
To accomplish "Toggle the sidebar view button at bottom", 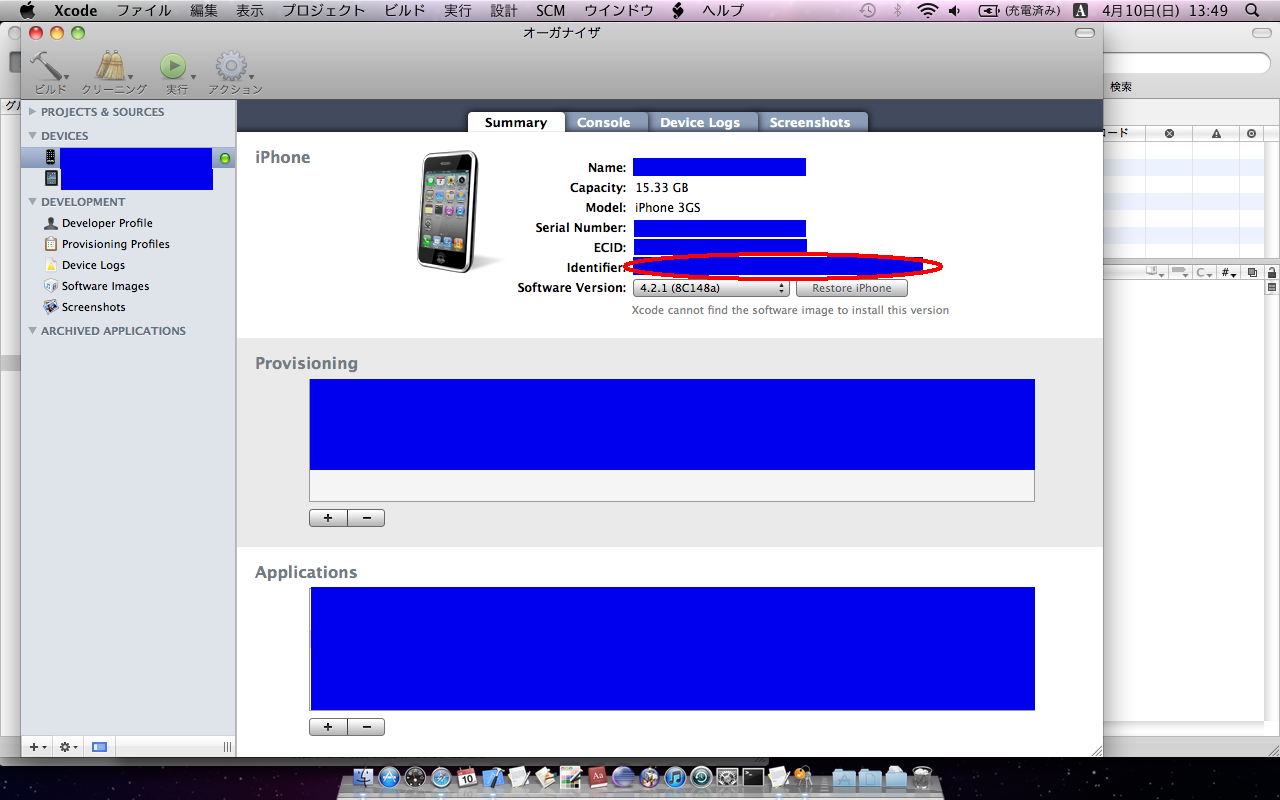I will 99,747.
